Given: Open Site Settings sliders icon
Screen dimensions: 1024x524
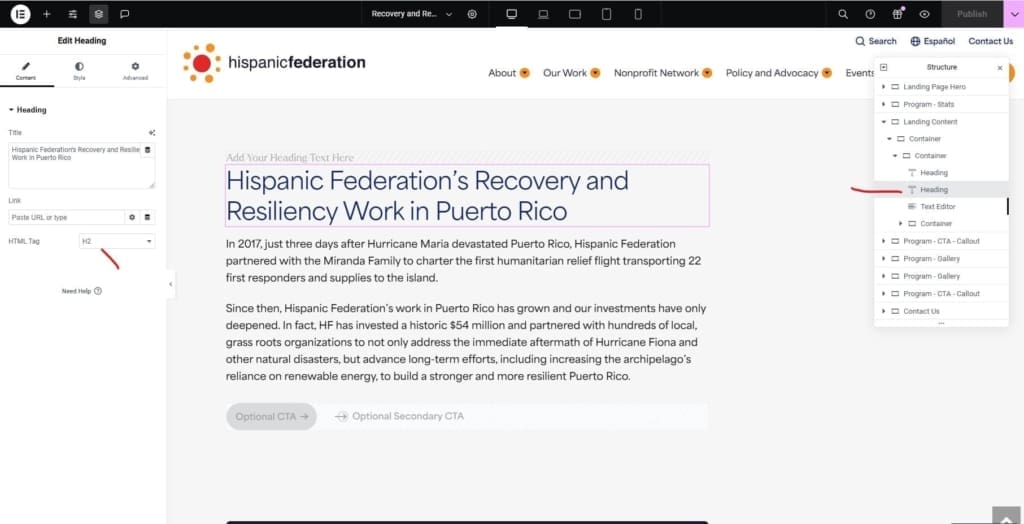Looking at the screenshot, I should pyautogui.click(x=73, y=14).
